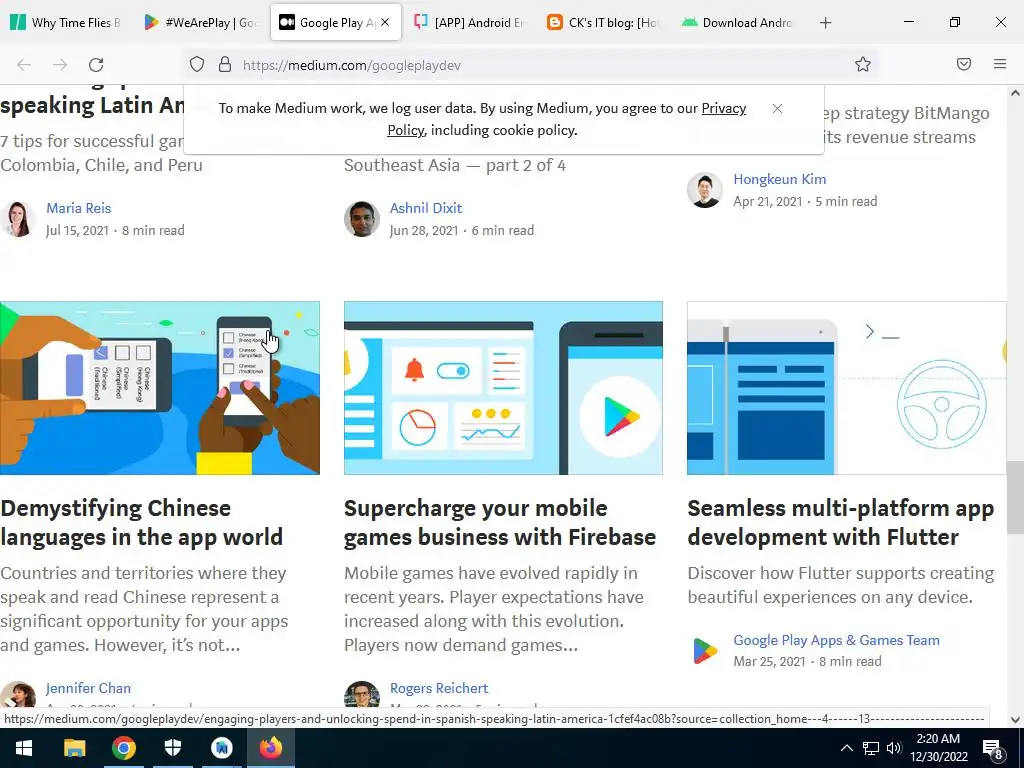This screenshot has height=768, width=1024.
Task: Open the taskbar clock and date
Action: (938, 748)
